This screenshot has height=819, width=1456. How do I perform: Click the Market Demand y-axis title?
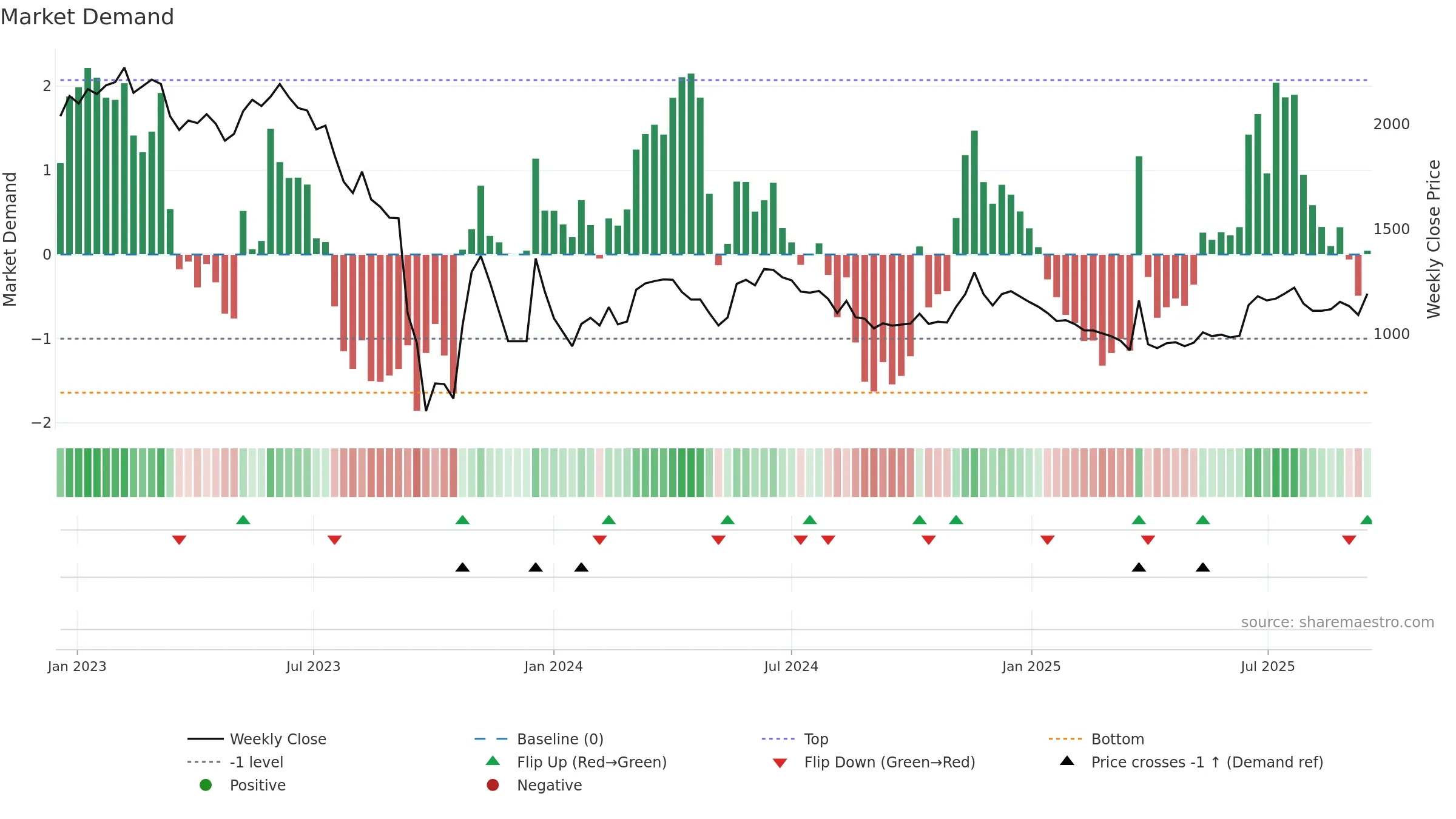click(x=10, y=239)
